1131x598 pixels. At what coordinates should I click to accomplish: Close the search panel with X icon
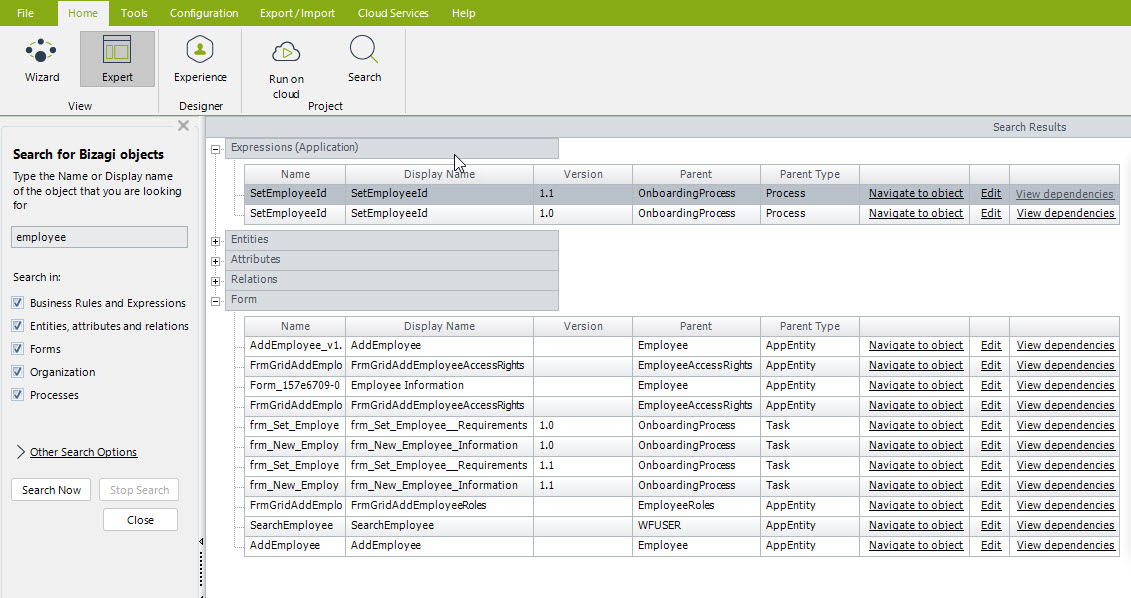[183, 126]
